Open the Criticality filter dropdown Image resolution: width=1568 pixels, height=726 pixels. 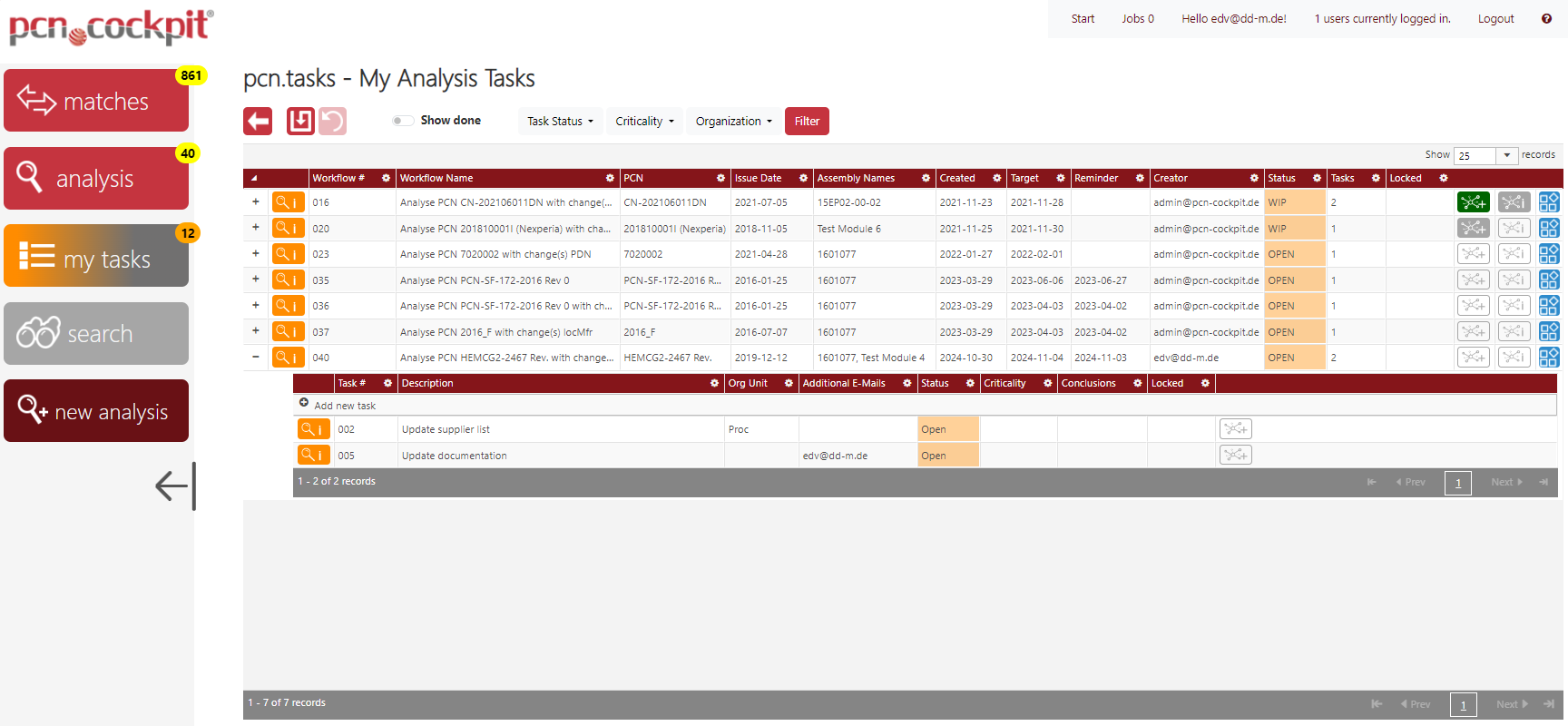tap(644, 122)
